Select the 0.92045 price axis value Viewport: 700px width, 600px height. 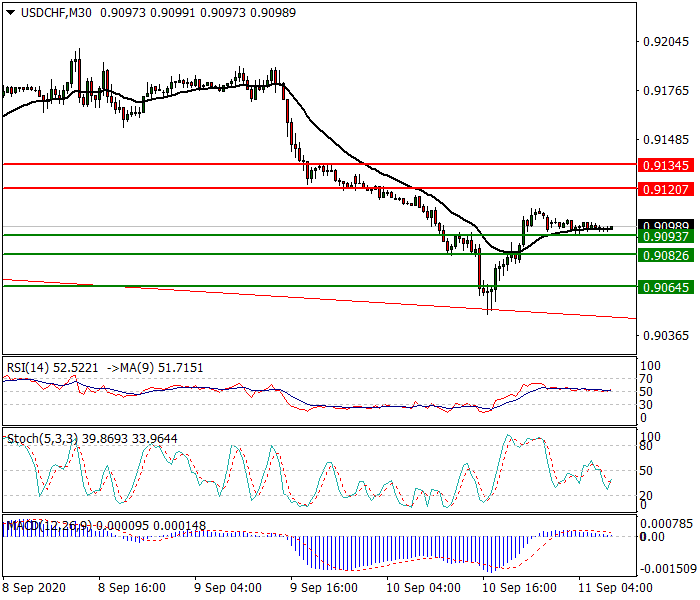coord(666,42)
